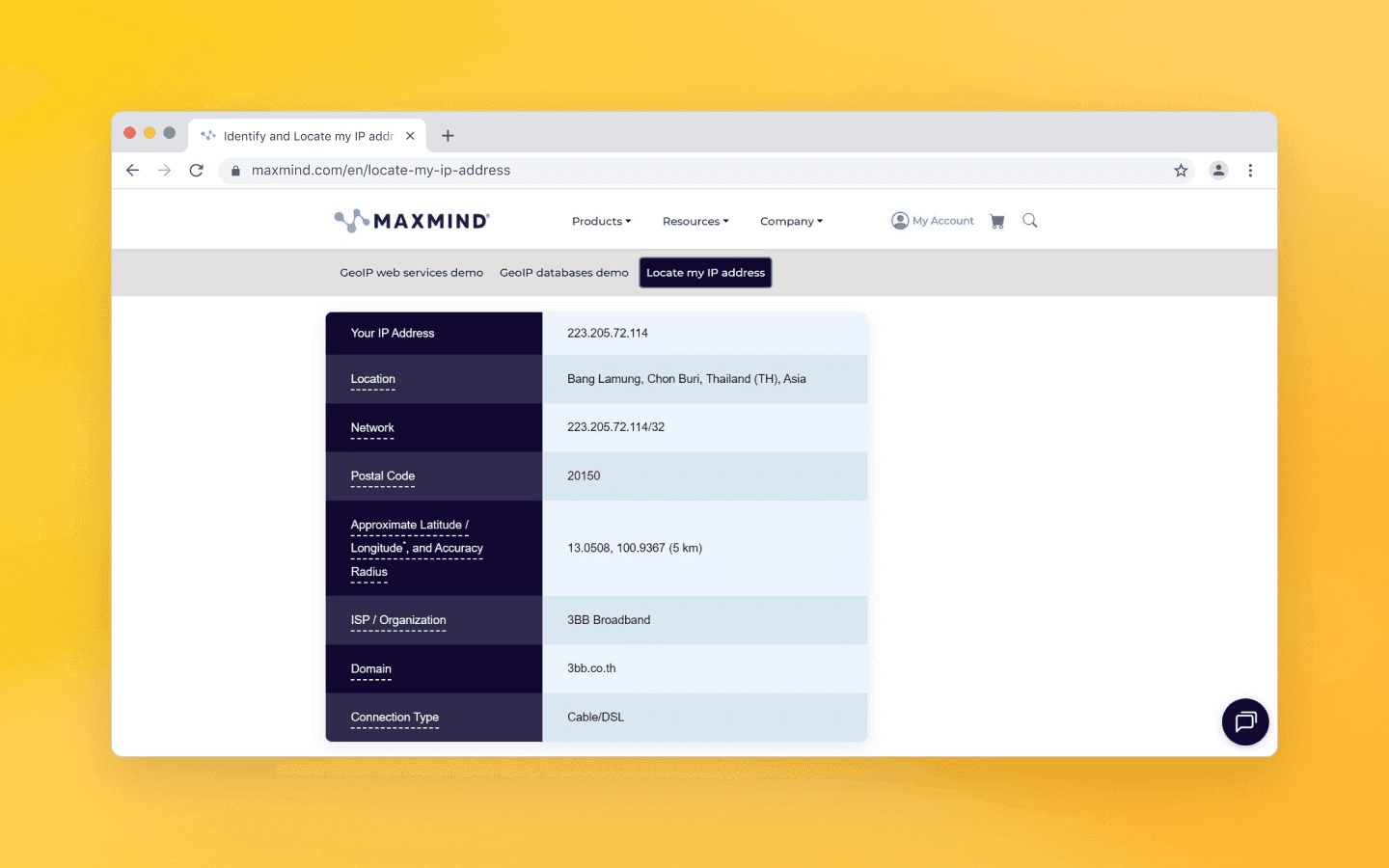The image size is (1389, 868).
Task: Click the search magnifier icon
Action: (x=1029, y=220)
